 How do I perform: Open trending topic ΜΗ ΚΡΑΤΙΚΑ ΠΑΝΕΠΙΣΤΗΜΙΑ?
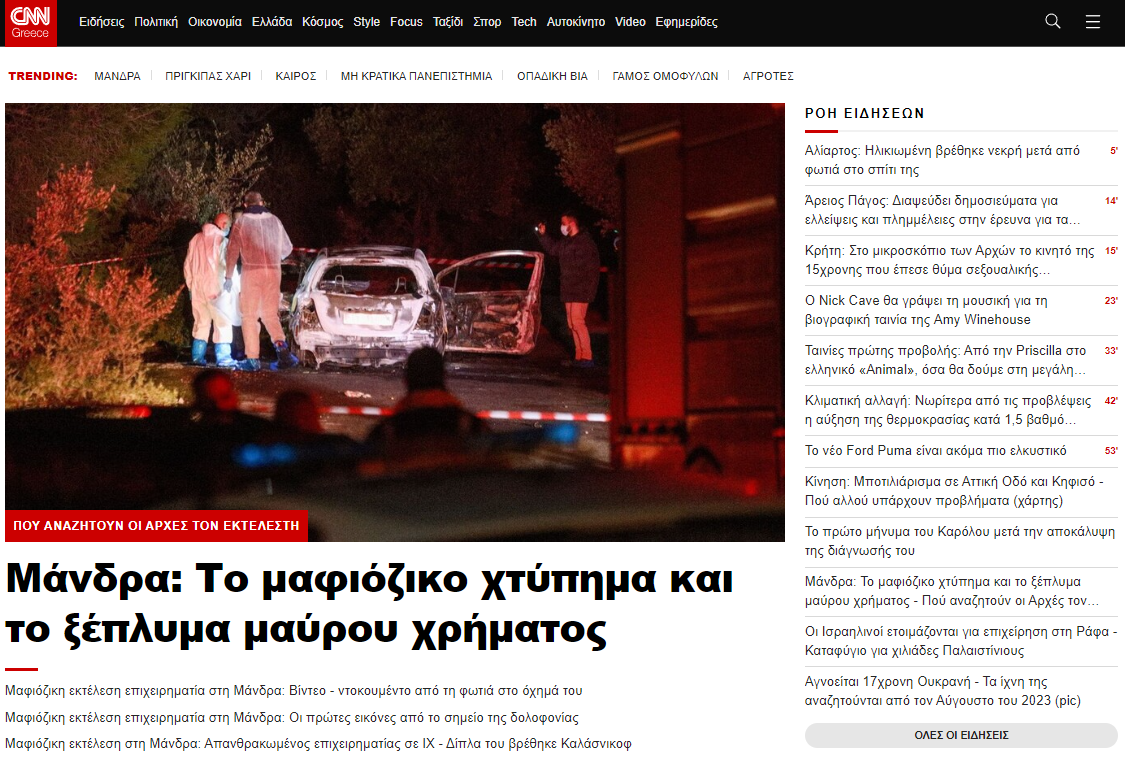416,76
